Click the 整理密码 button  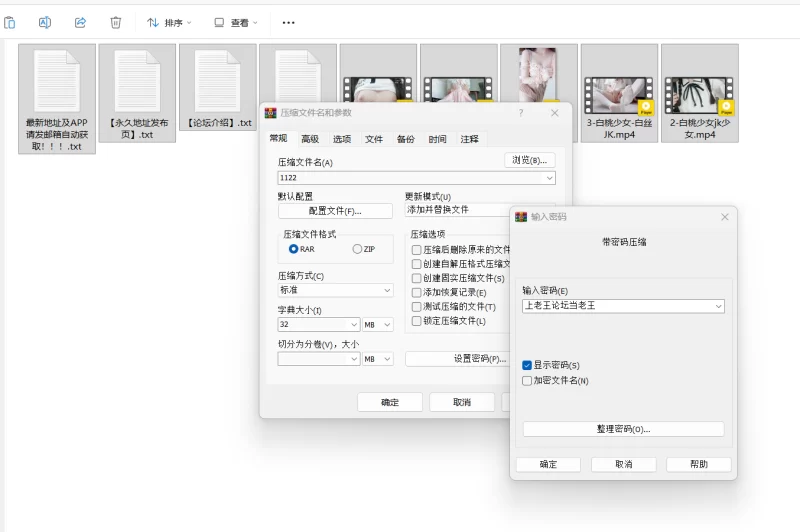(x=623, y=429)
